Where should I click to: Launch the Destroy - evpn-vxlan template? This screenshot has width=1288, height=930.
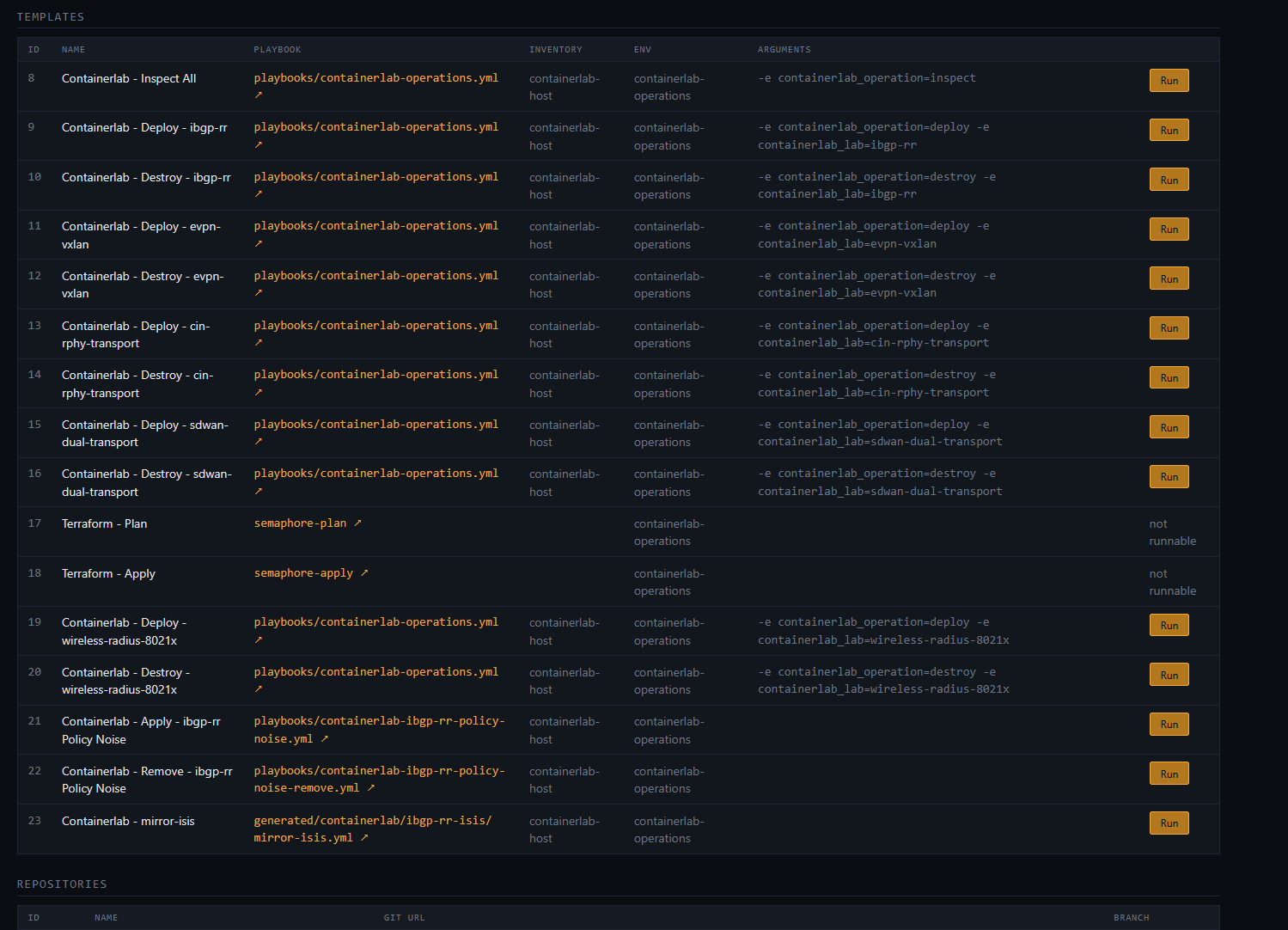[x=1169, y=278]
